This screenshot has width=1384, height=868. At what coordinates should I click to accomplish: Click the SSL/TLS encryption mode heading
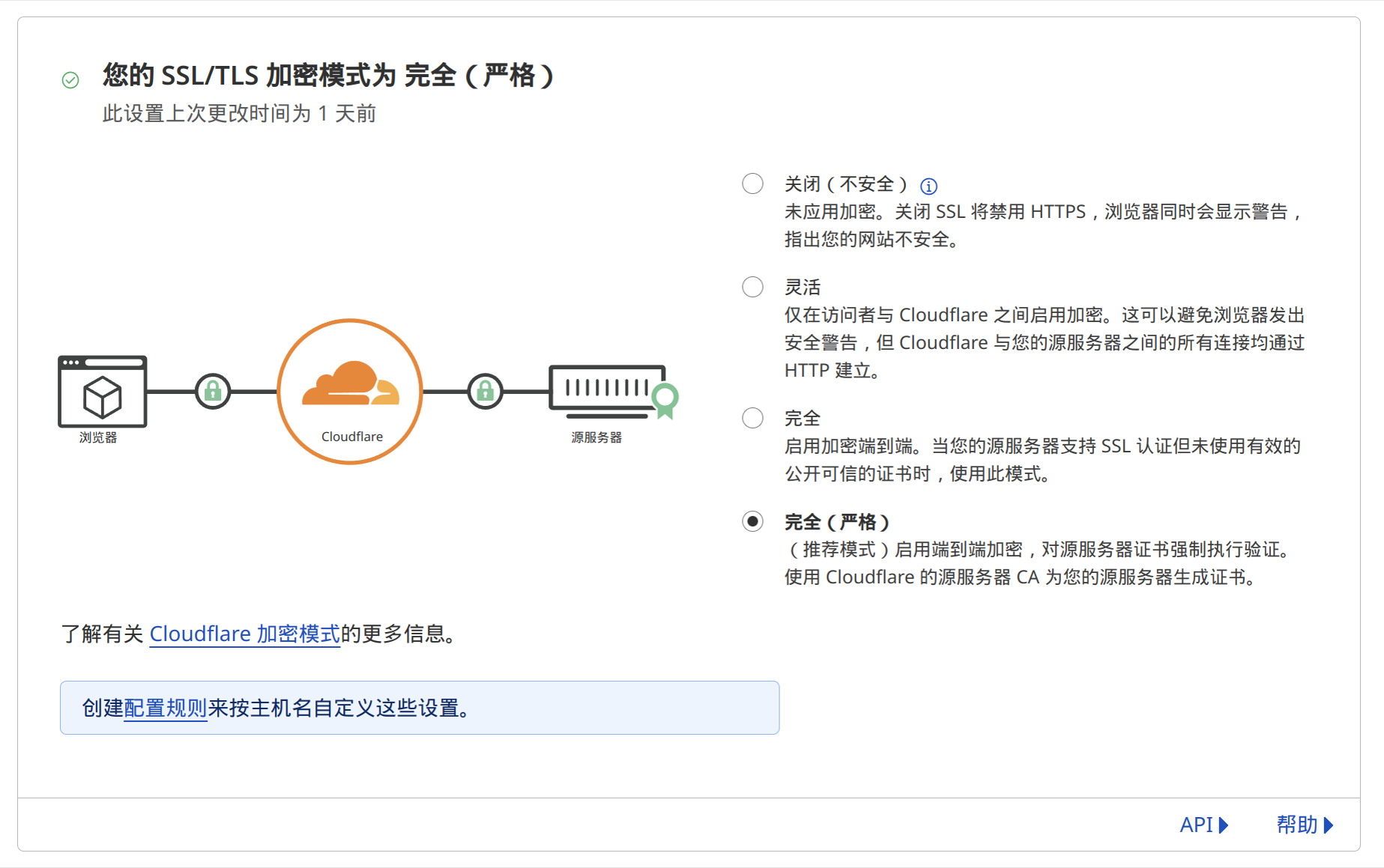coord(328,76)
